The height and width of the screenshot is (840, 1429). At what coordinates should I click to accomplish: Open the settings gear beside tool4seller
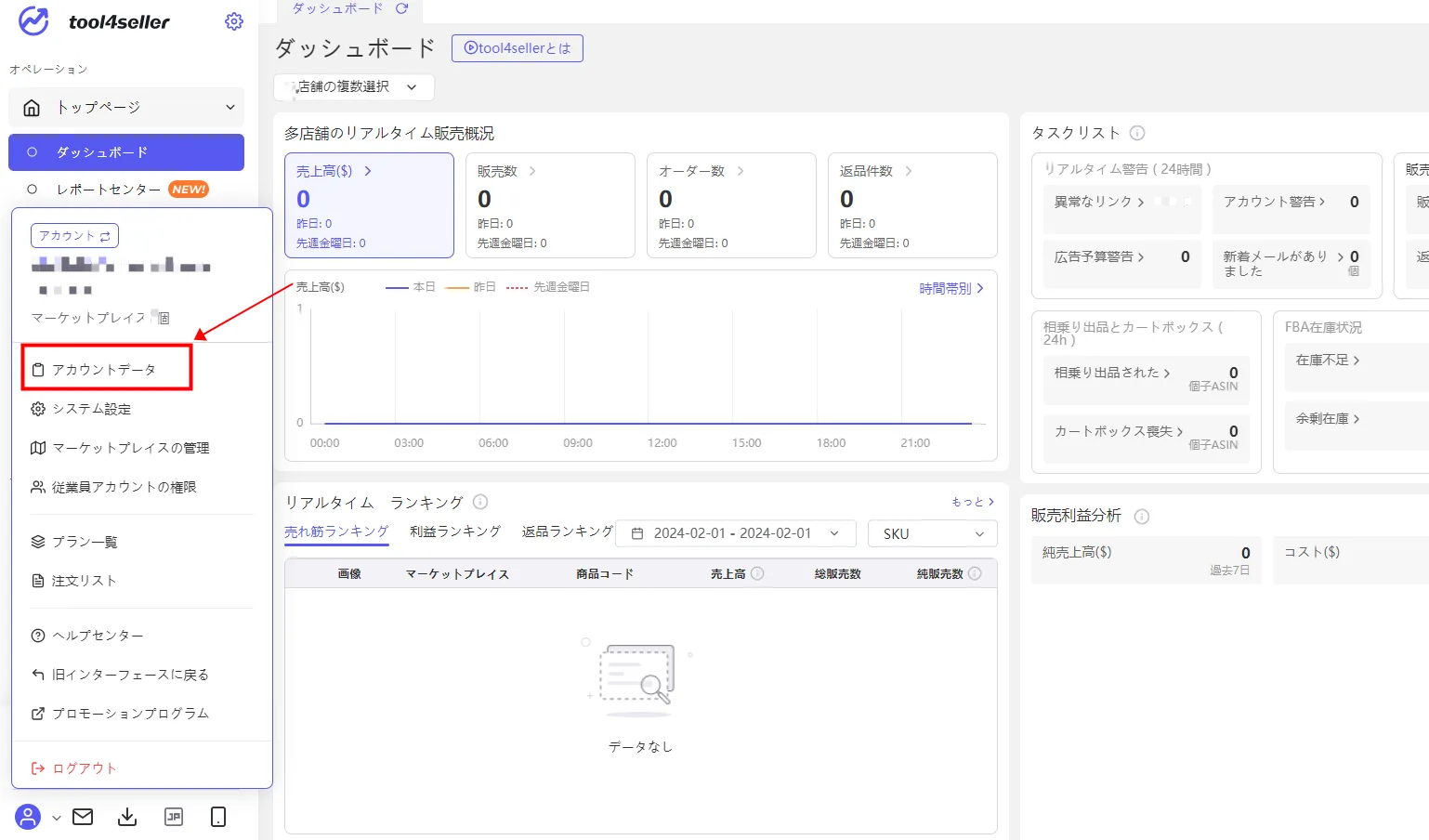tap(234, 21)
